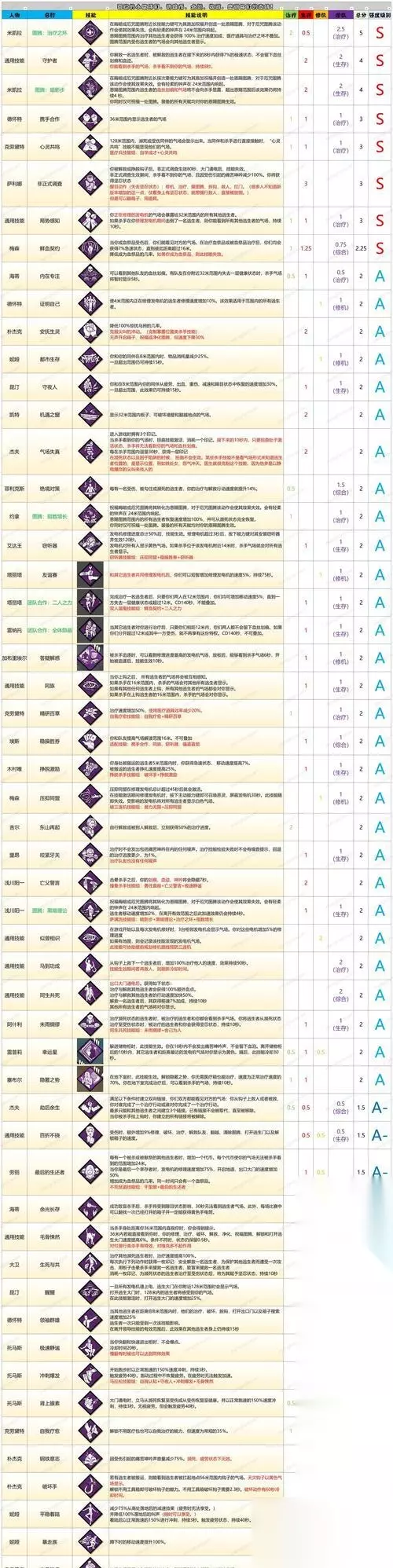Select the perk name 都市生存
This screenshot has width=393, height=1568.
pos(49,359)
